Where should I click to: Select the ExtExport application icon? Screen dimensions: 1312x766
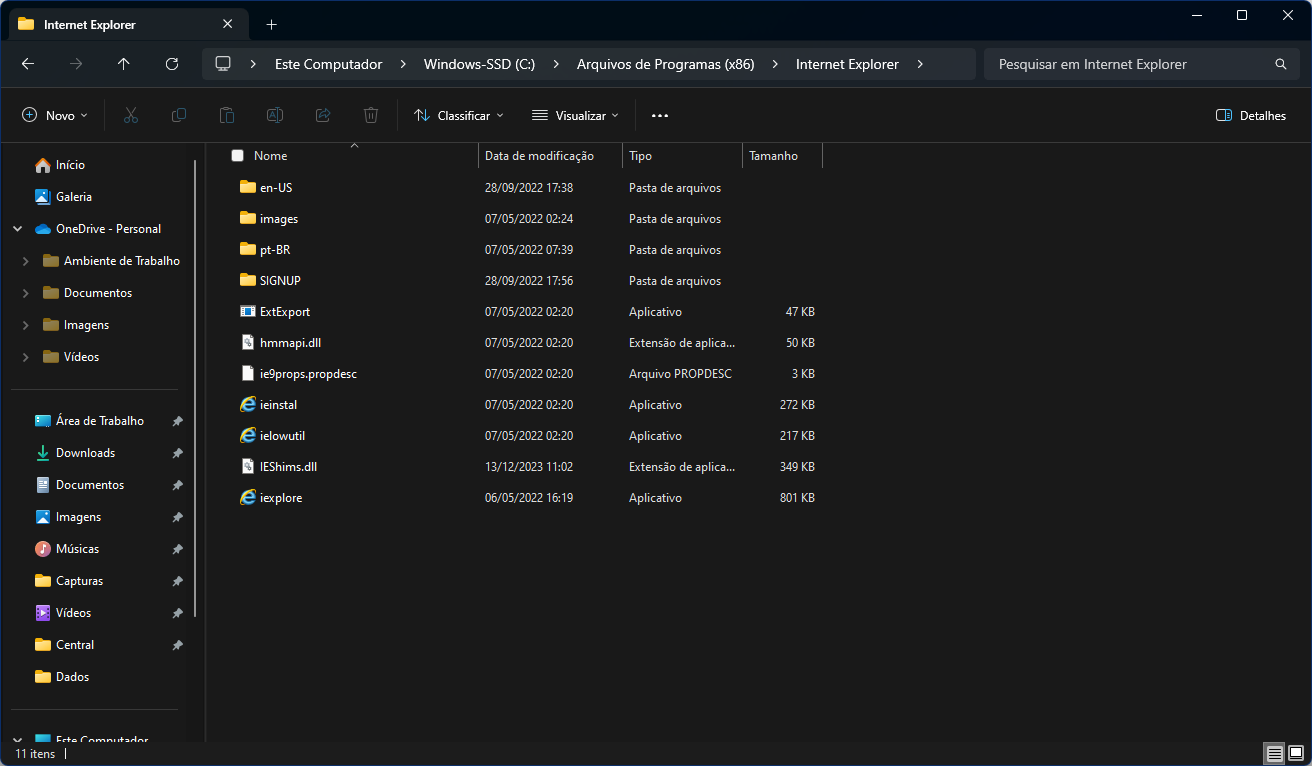pos(248,311)
